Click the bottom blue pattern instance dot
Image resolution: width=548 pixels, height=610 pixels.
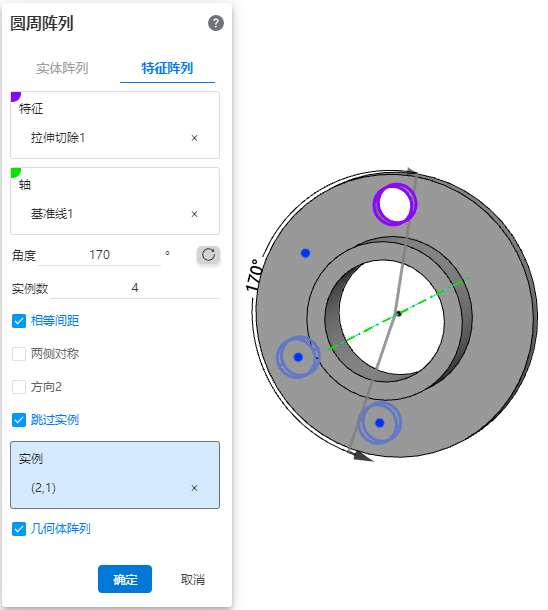380,423
